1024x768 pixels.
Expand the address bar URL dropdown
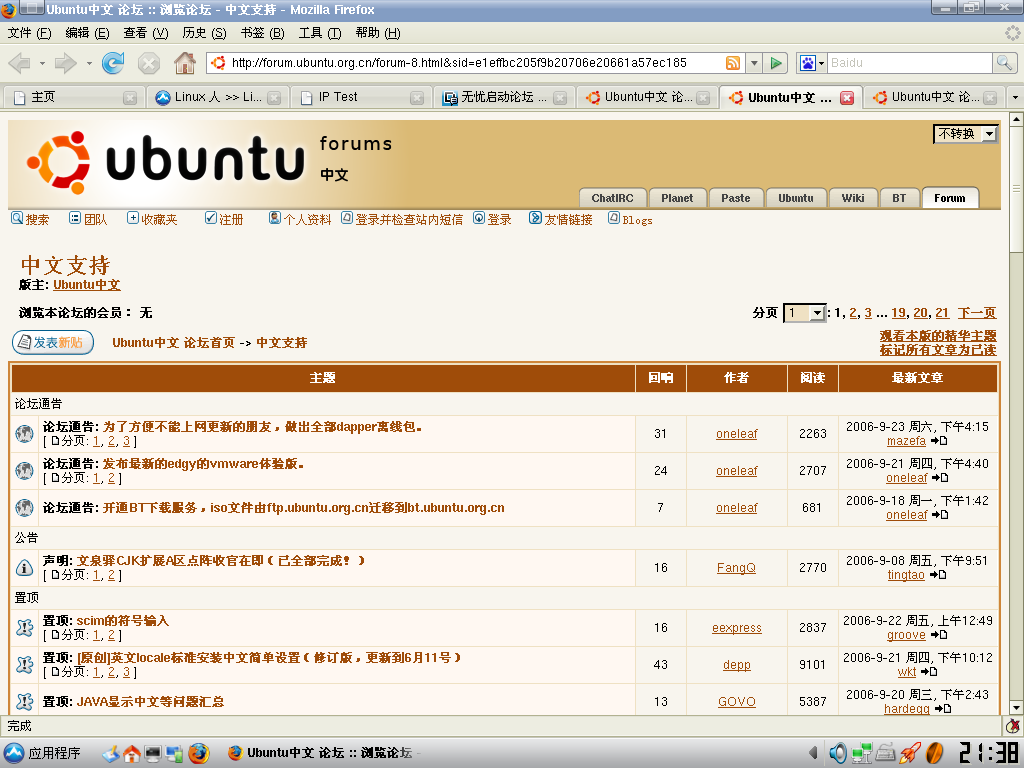point(754,63)
